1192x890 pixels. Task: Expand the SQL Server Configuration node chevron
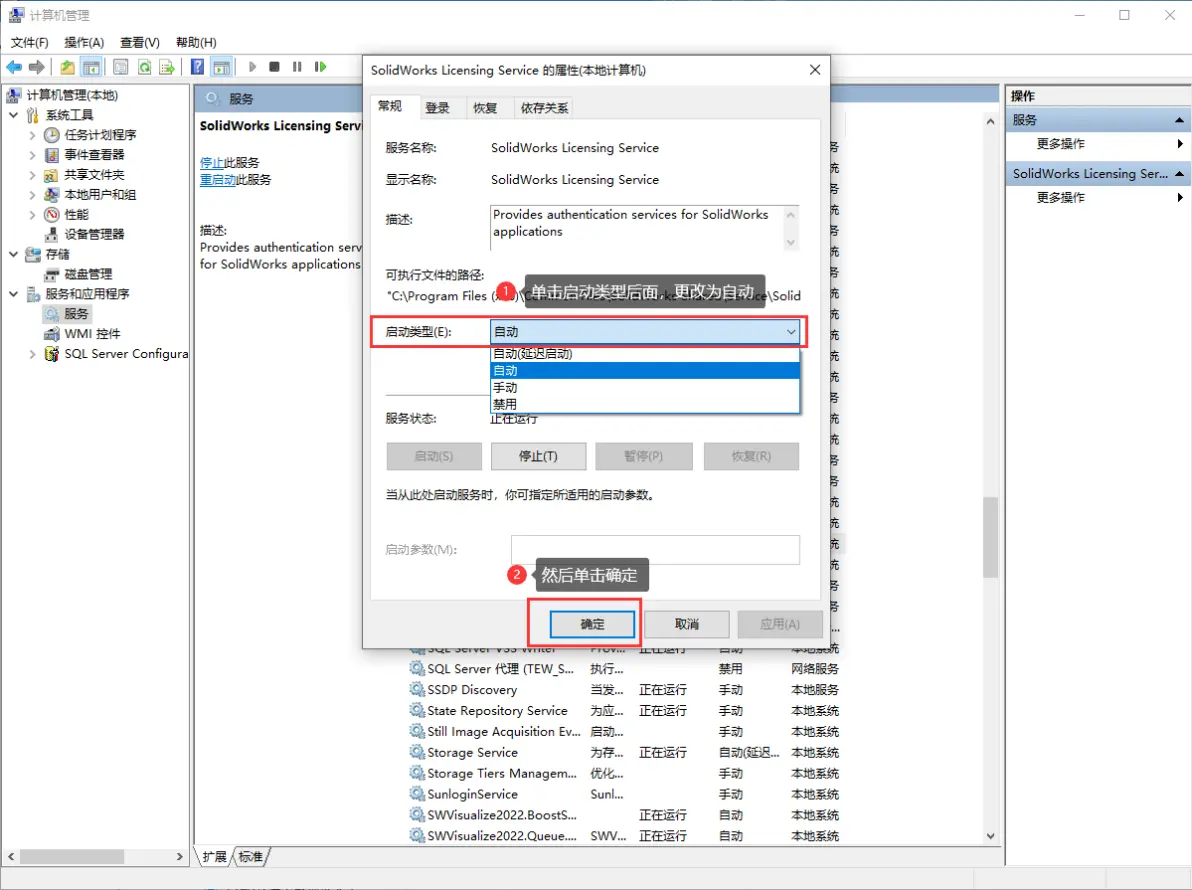[x=32, y=353]
